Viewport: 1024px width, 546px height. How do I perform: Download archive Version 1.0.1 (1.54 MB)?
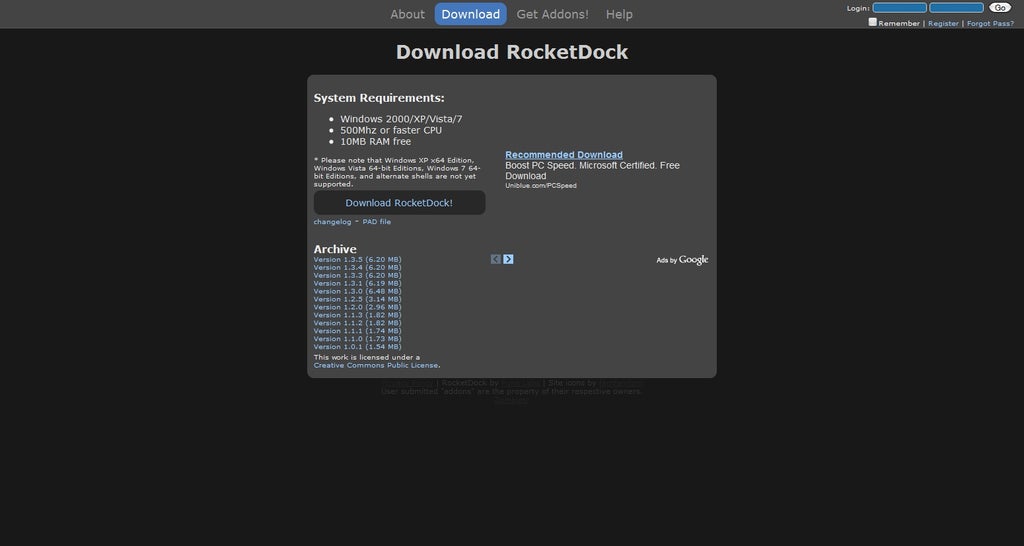[x=357, y=346]
